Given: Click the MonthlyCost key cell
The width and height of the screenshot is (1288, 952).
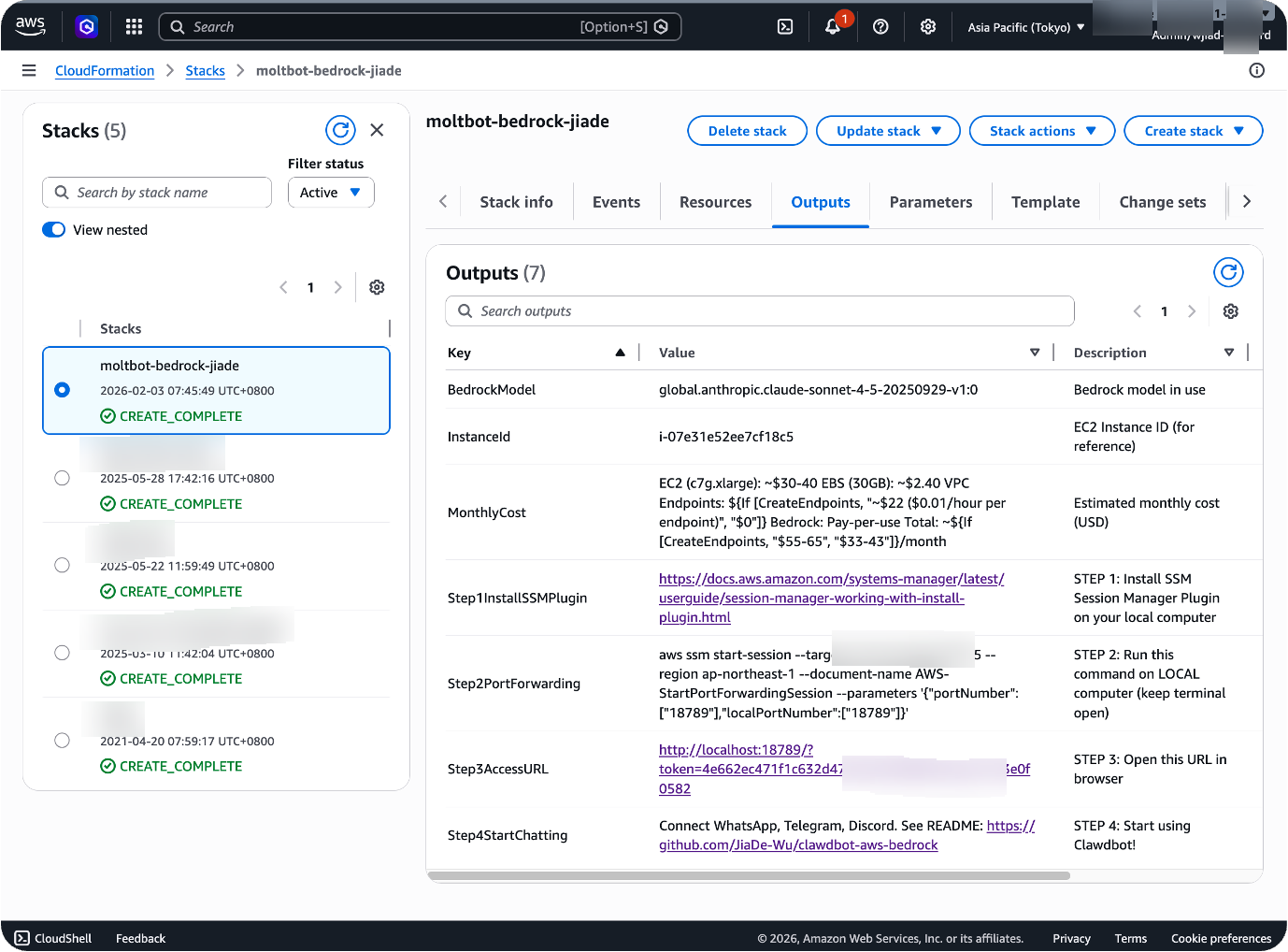Looking at the screenshot, I should (487, 512).
